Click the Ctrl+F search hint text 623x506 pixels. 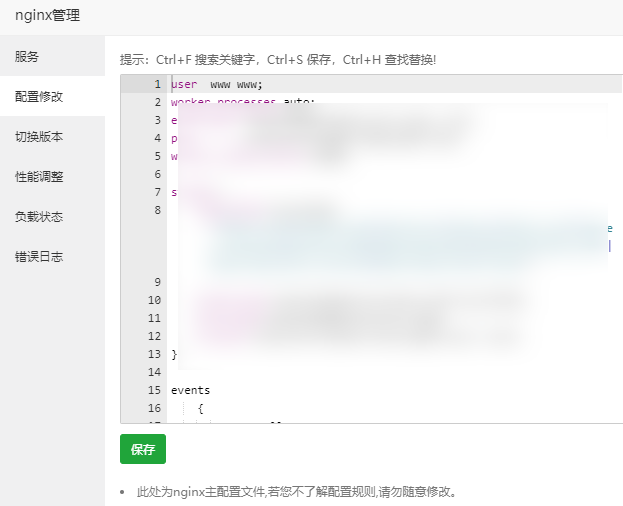(x=278, y=60)
